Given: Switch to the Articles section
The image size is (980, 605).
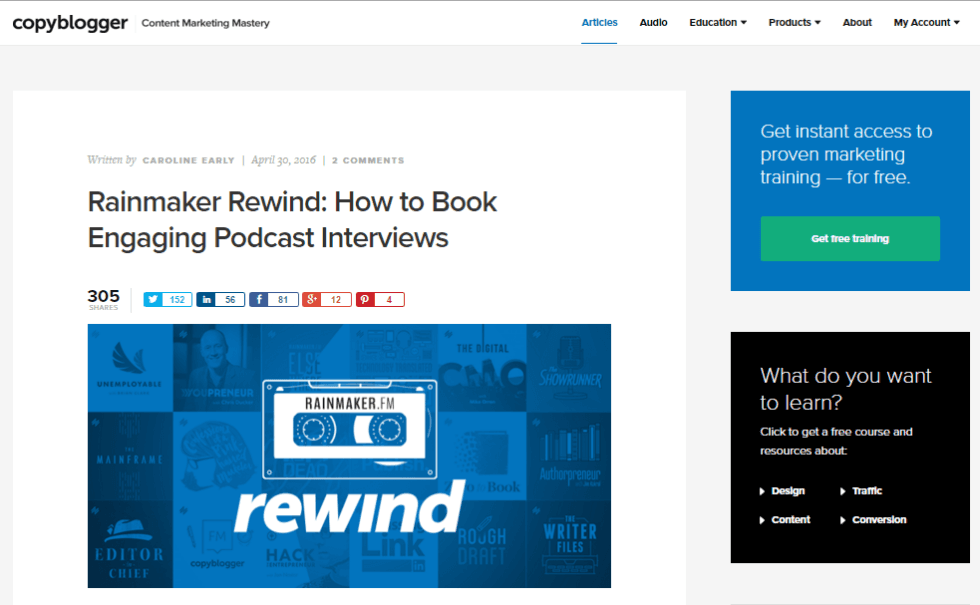Looking at the screenshot, I should [599, 22].
